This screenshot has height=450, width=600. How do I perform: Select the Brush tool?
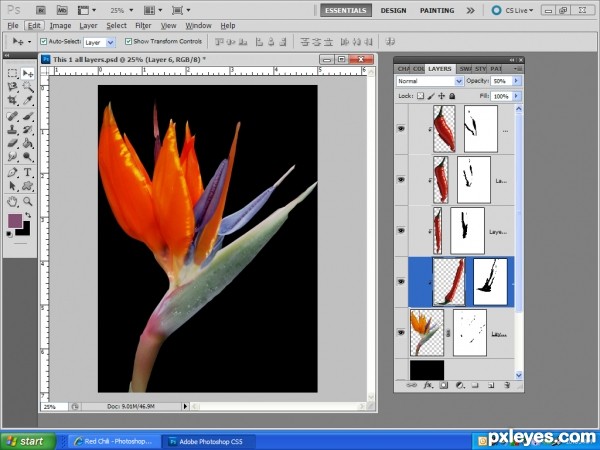(27, 116)
